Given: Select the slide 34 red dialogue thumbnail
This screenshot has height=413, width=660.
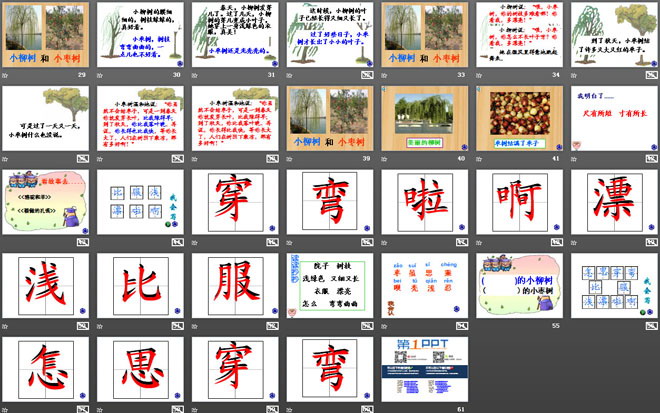Looking at the screenshot, I should point(519,35).
